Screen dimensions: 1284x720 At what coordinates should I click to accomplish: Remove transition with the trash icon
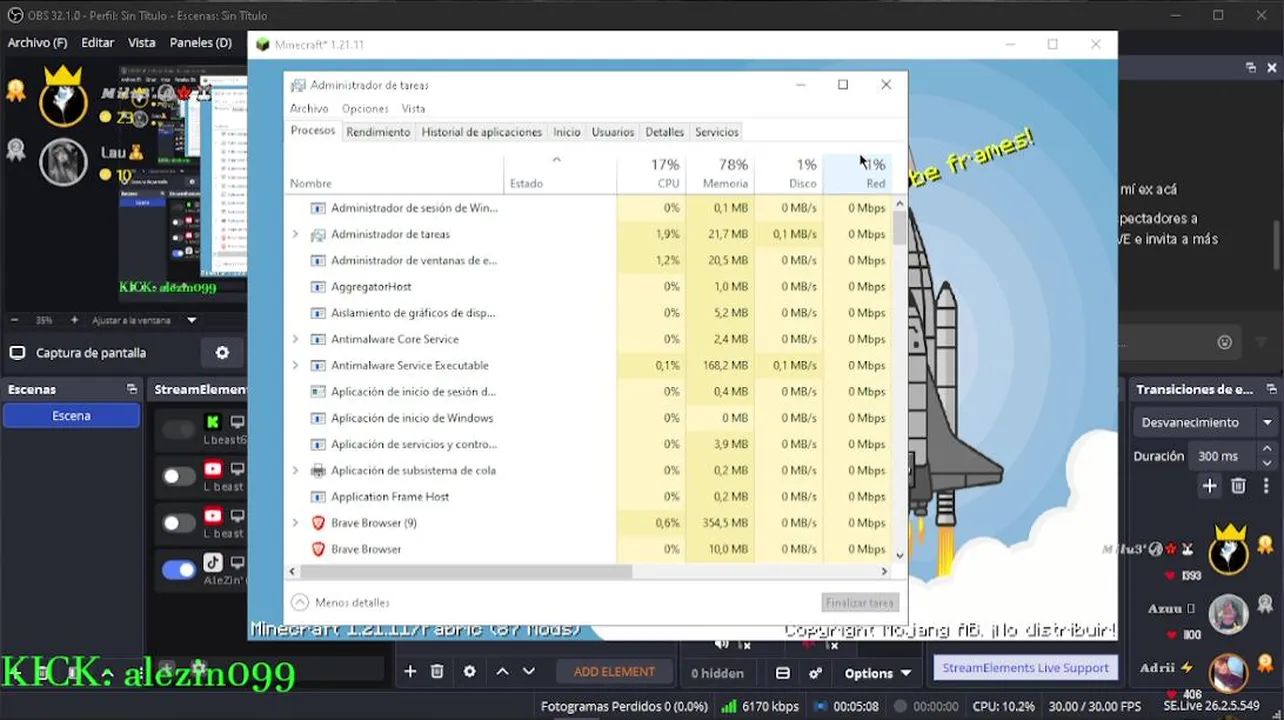pos(1238,486)
